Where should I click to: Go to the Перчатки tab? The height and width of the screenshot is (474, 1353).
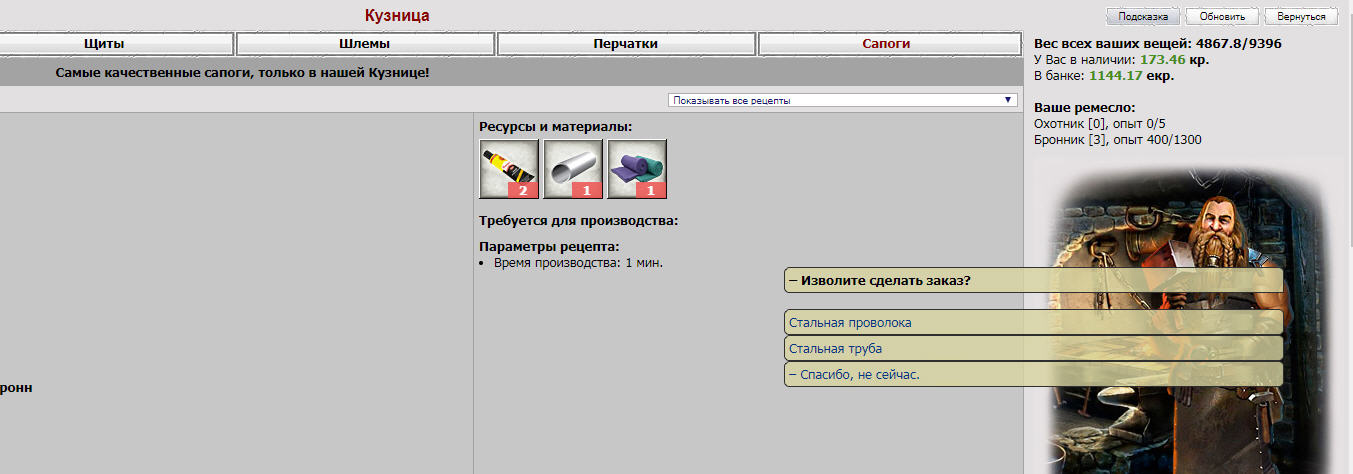[626, 44]
